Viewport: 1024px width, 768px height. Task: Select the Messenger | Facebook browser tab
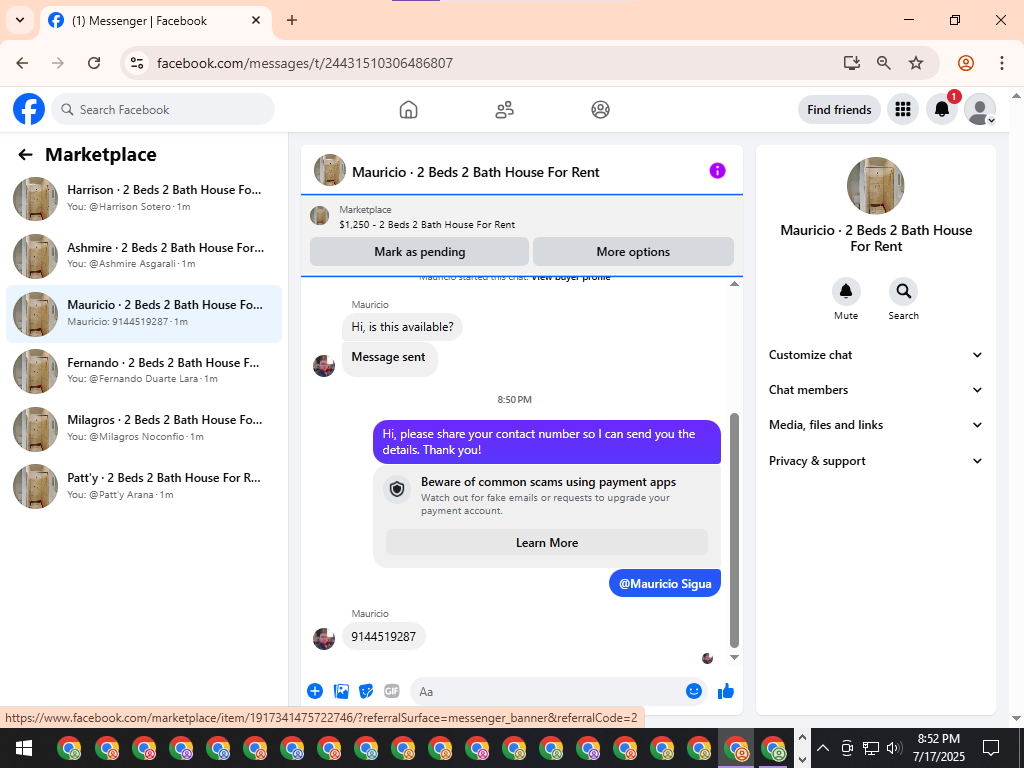[x=155, y=21]
